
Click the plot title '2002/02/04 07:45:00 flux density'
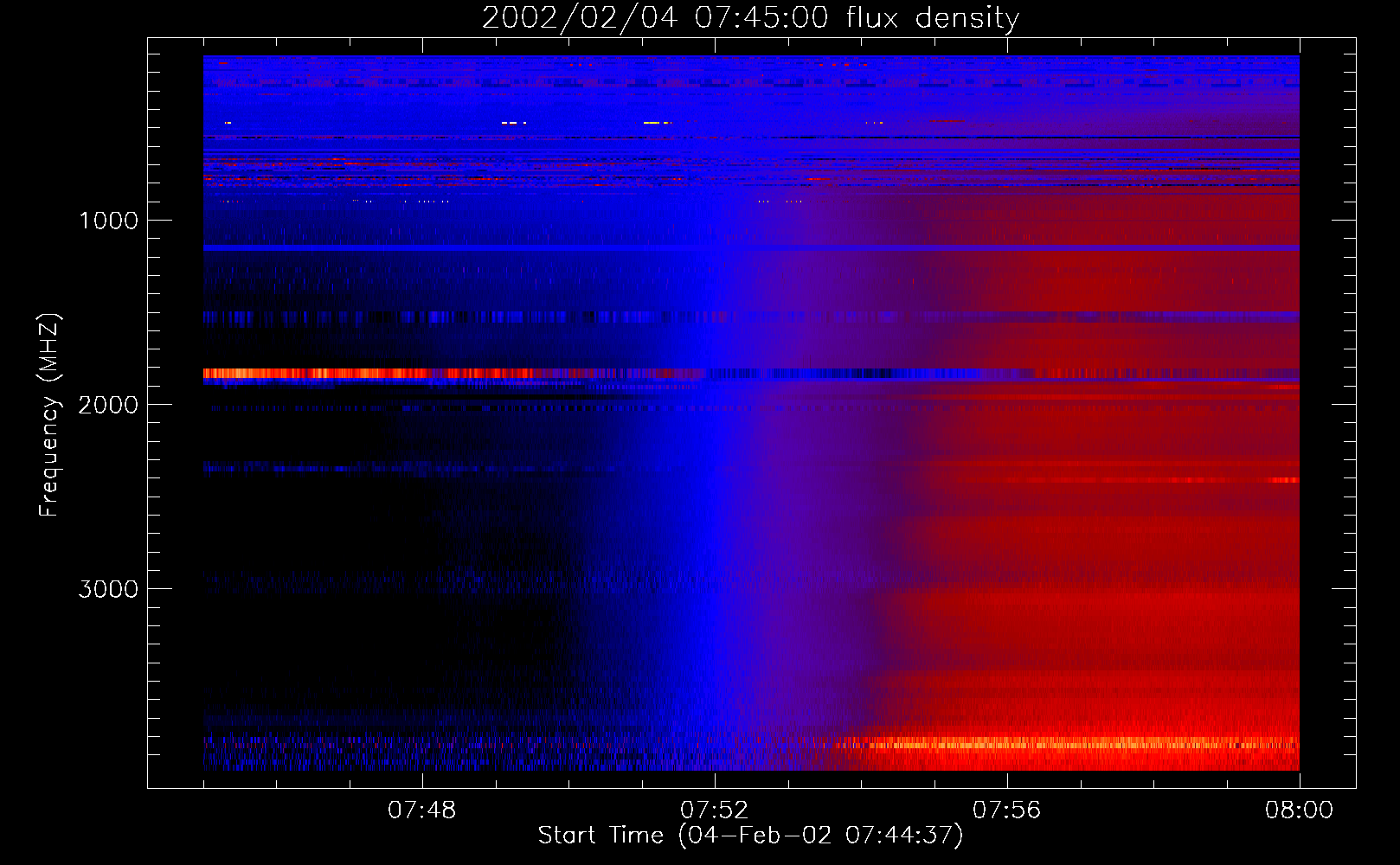pyautogui.click(x=750, y=18)
